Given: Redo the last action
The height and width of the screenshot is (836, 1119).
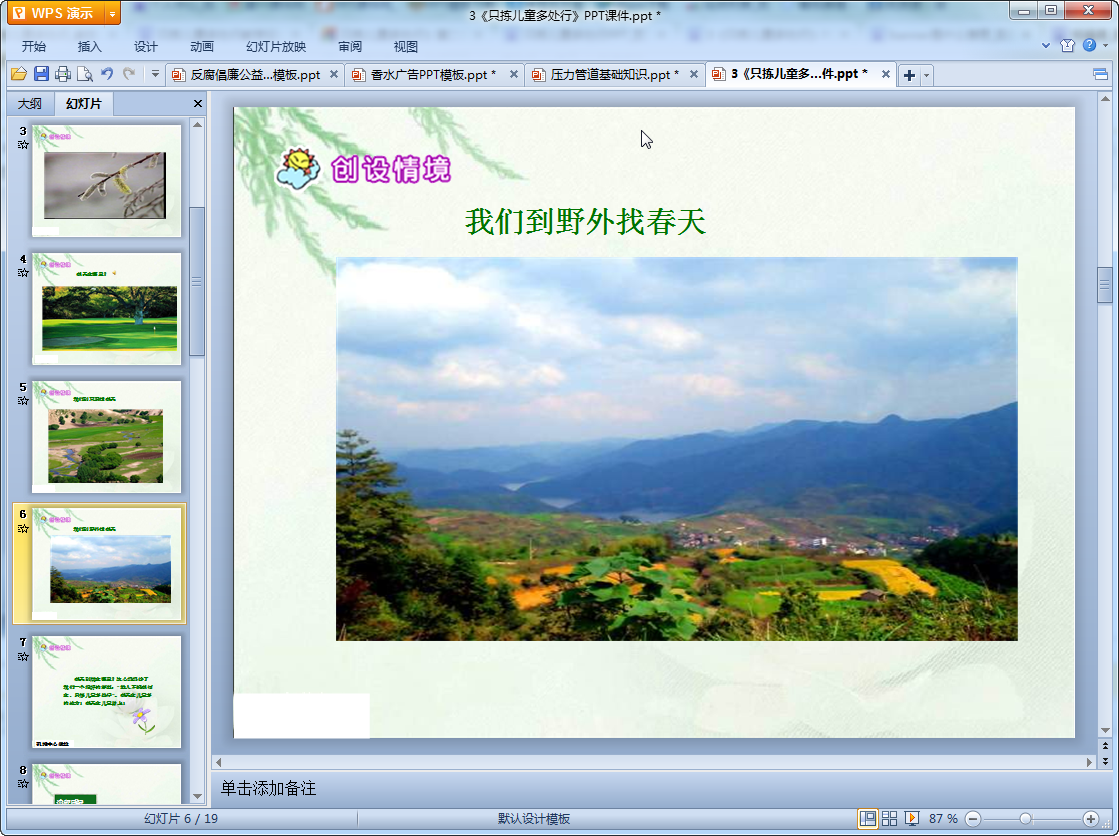Looking at the screenshot, I should [129, 74].
